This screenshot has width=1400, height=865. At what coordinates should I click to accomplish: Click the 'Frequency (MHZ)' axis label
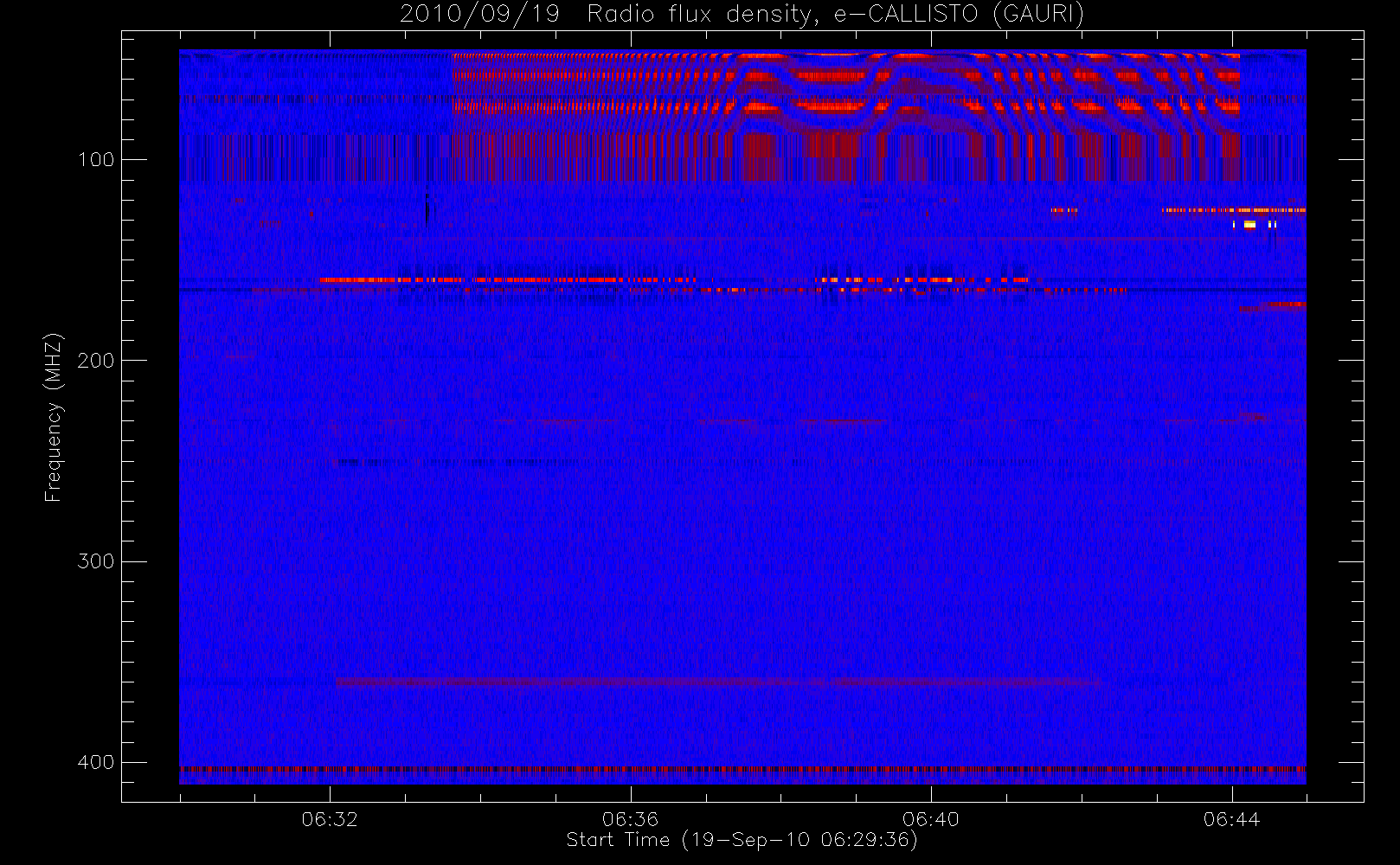pos(54,417)
